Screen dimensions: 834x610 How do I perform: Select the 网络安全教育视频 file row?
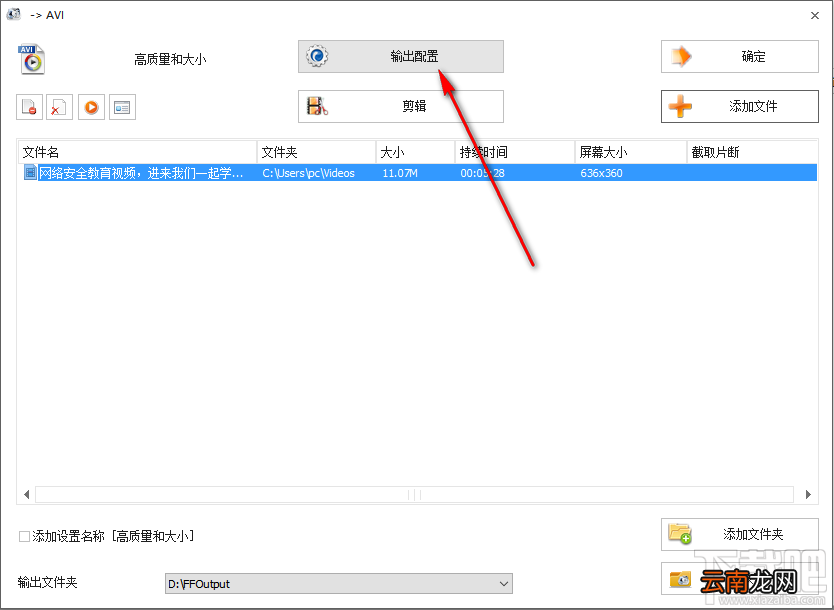pos(418,173)
